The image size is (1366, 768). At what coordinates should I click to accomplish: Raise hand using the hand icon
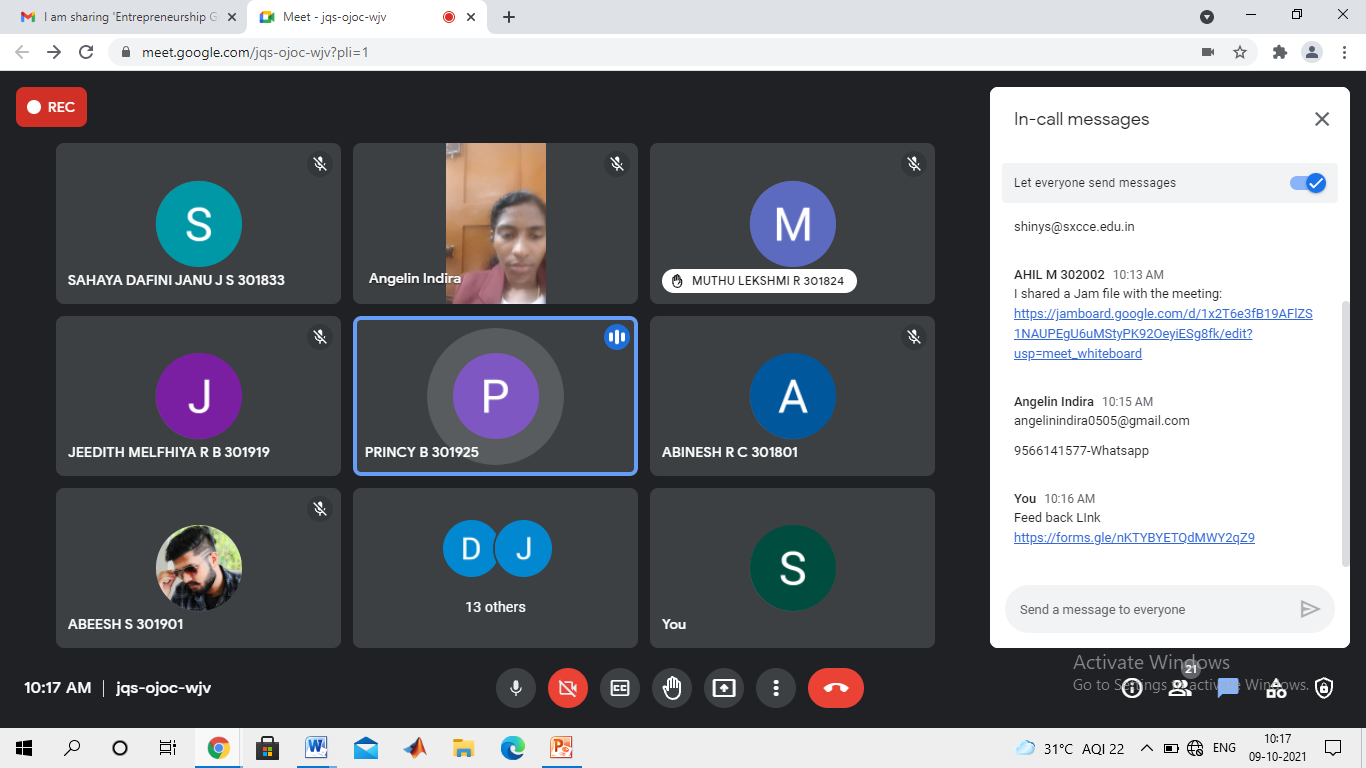(x=672, y=688)
